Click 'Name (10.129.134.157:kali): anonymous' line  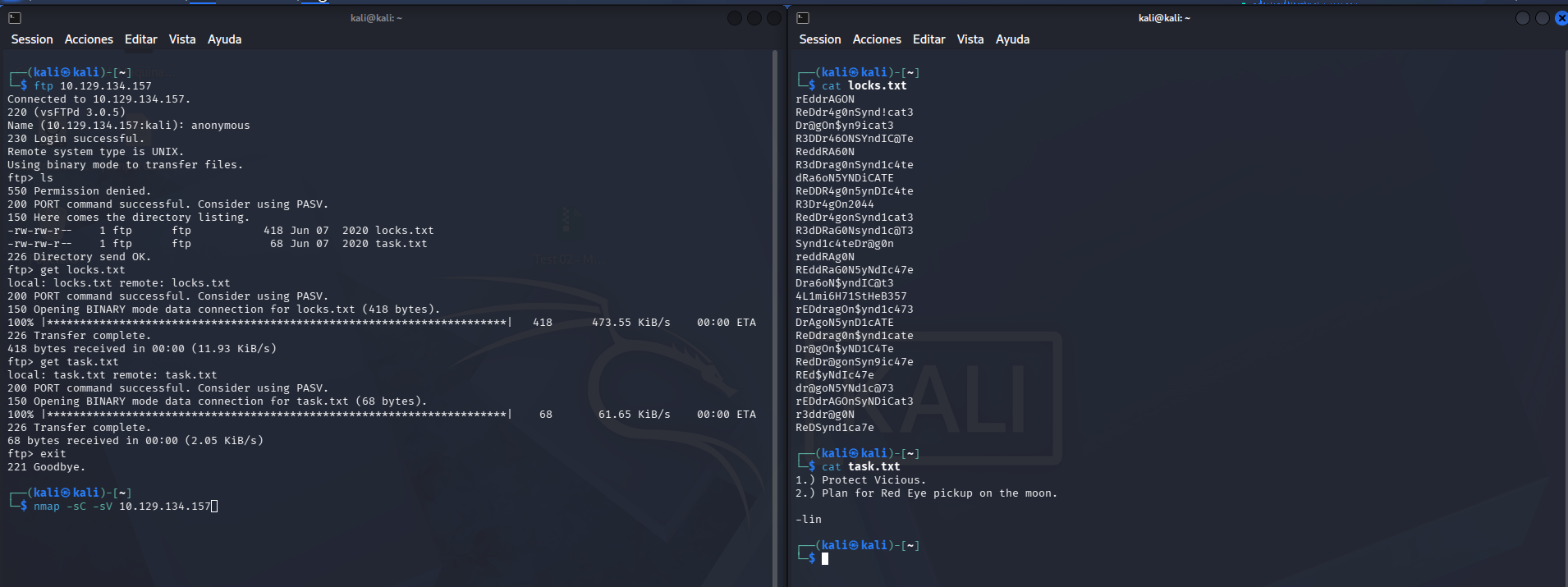129,126
